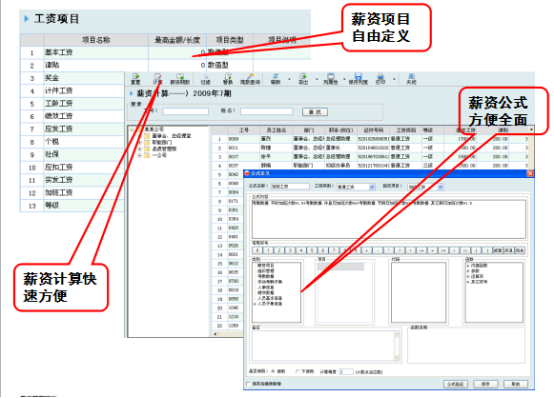This screenshot has height=398, width=554.
Task: Click the 工号 search input field
Action: coord(185,111)
